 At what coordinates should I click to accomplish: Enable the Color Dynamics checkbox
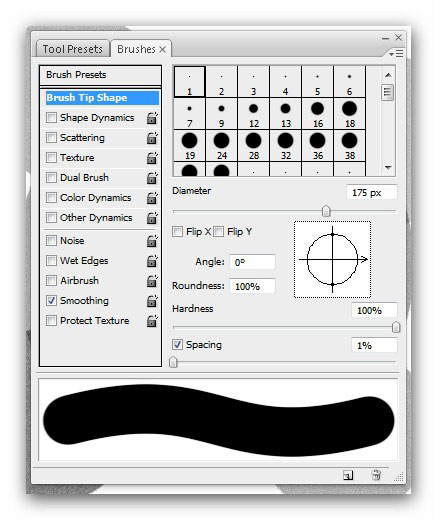click(51, 197)
